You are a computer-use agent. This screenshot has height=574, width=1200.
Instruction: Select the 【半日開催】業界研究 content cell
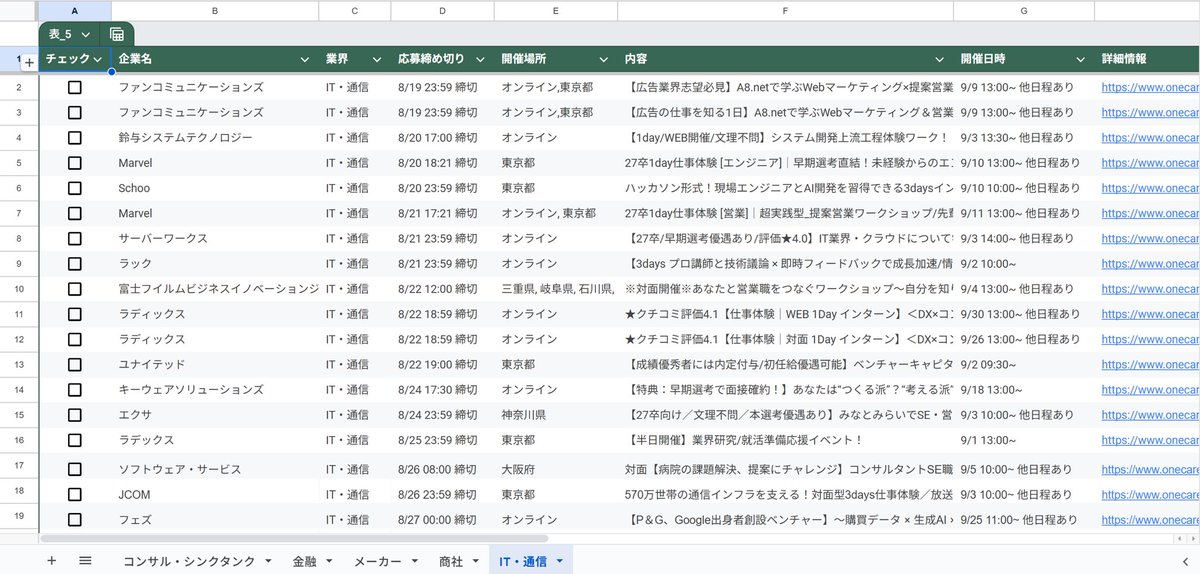(x=785, y=440)
